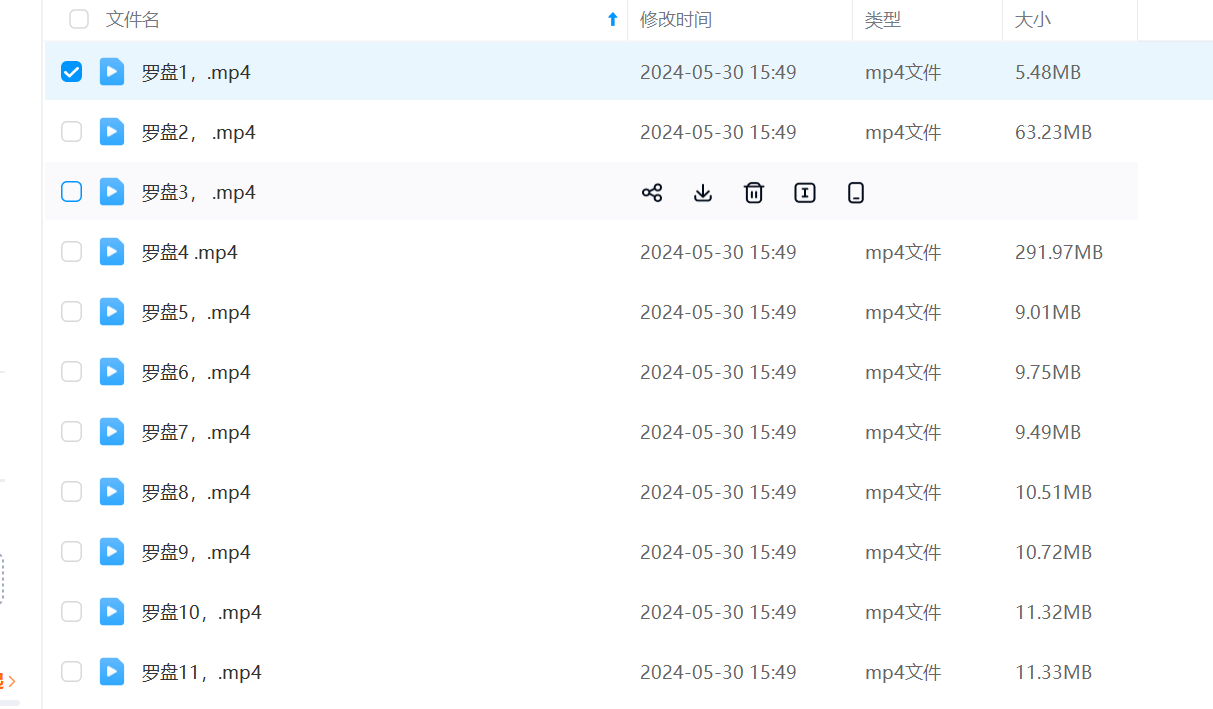The height and width of the screenshot is (709, 1213).
Task: Open the file named 罗盘5，.mp4
Action: pyautogui.click(x=196, y=313)
